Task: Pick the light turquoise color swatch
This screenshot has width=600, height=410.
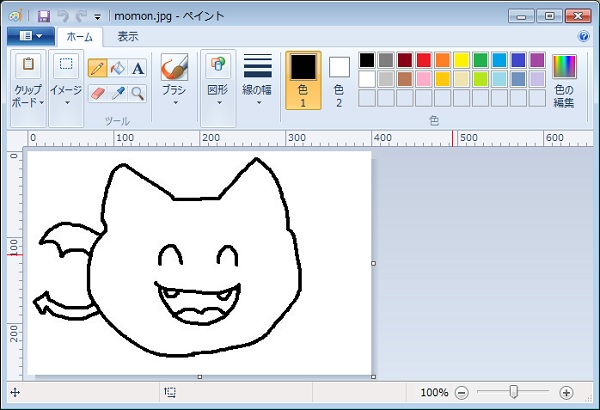Action: coord(499,79)
